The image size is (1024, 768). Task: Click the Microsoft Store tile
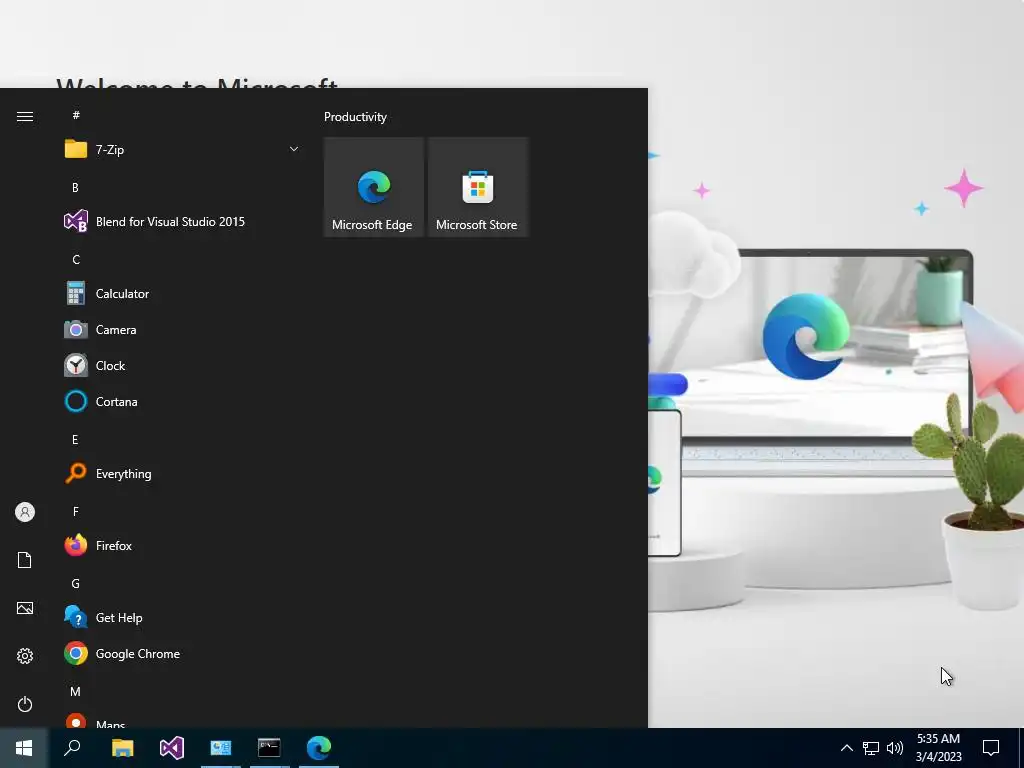click(x=477, y=187)
